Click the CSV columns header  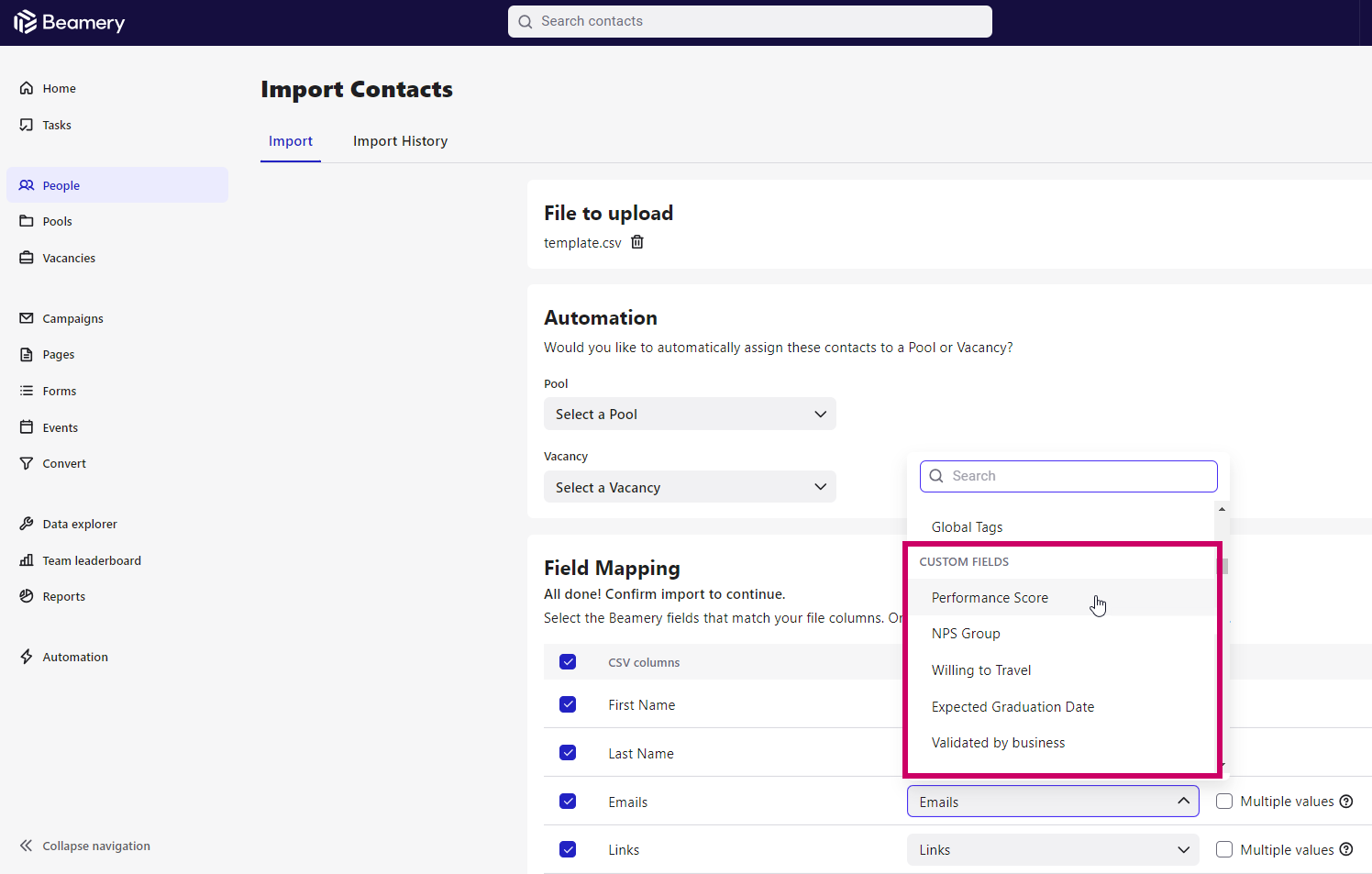click(644, 663)
